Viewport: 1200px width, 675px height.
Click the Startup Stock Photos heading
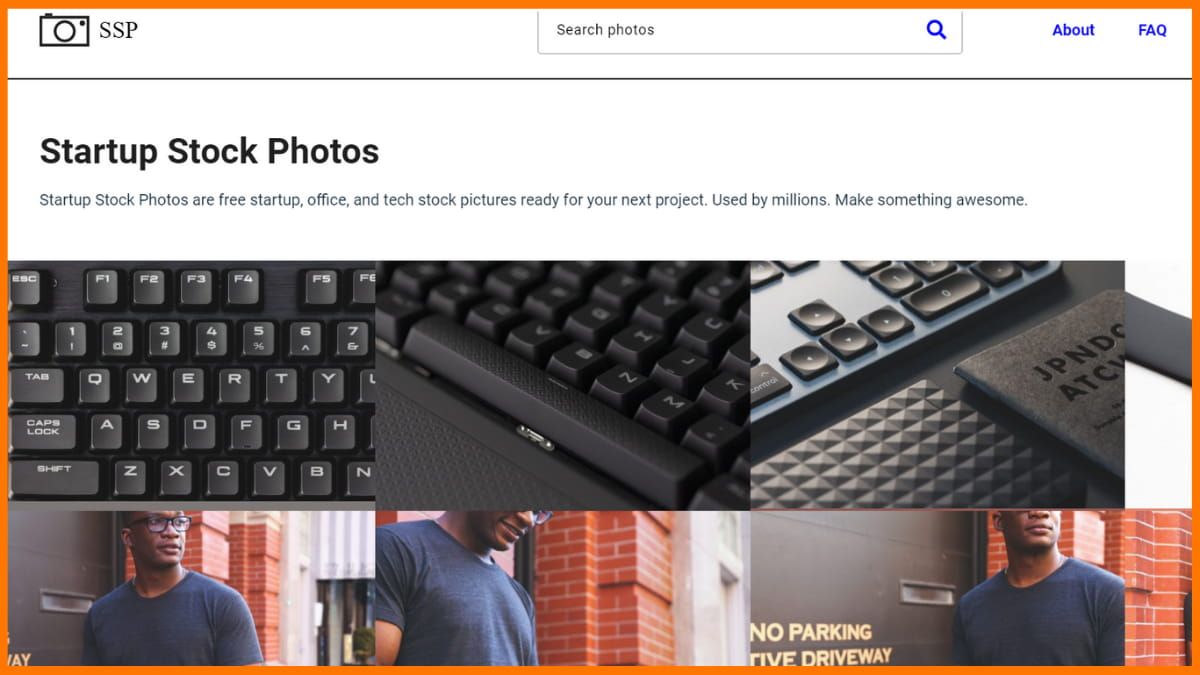point(209,151)
